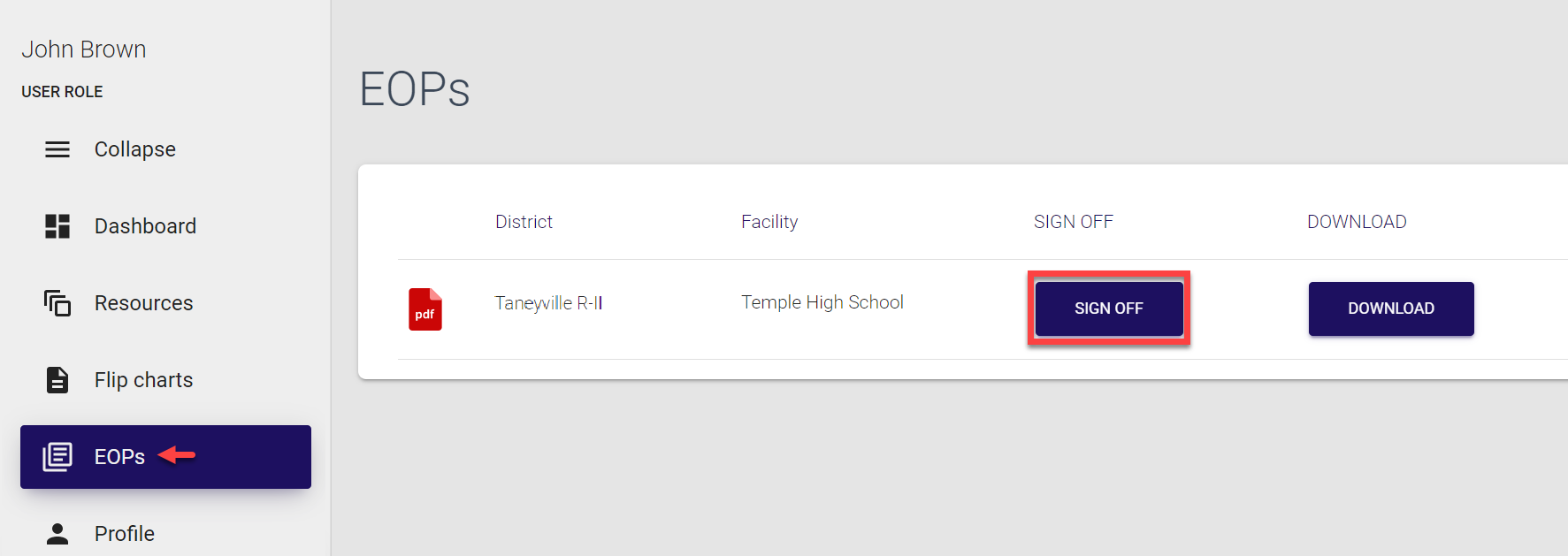Open the red PDF file icon

(x=425, y=309)
